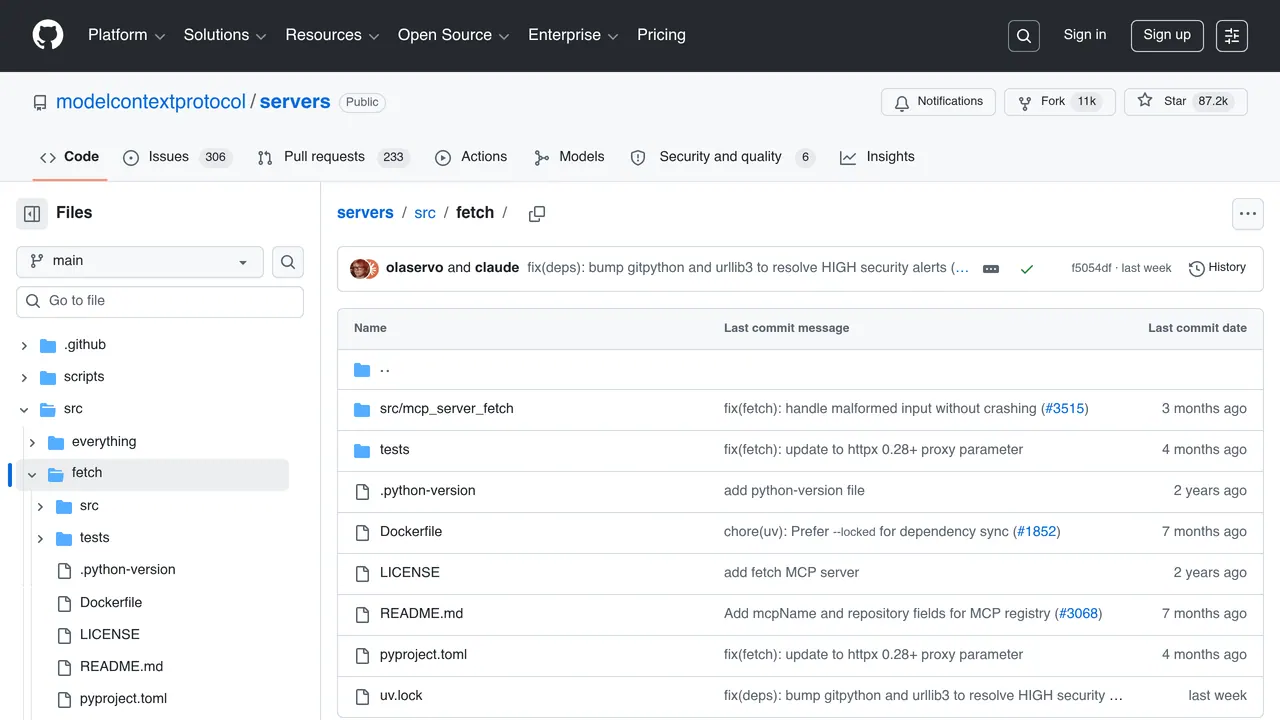Expand the Solutions menu
The height and width of the screenshot is (720, 1280).
[x=225, y=35]
